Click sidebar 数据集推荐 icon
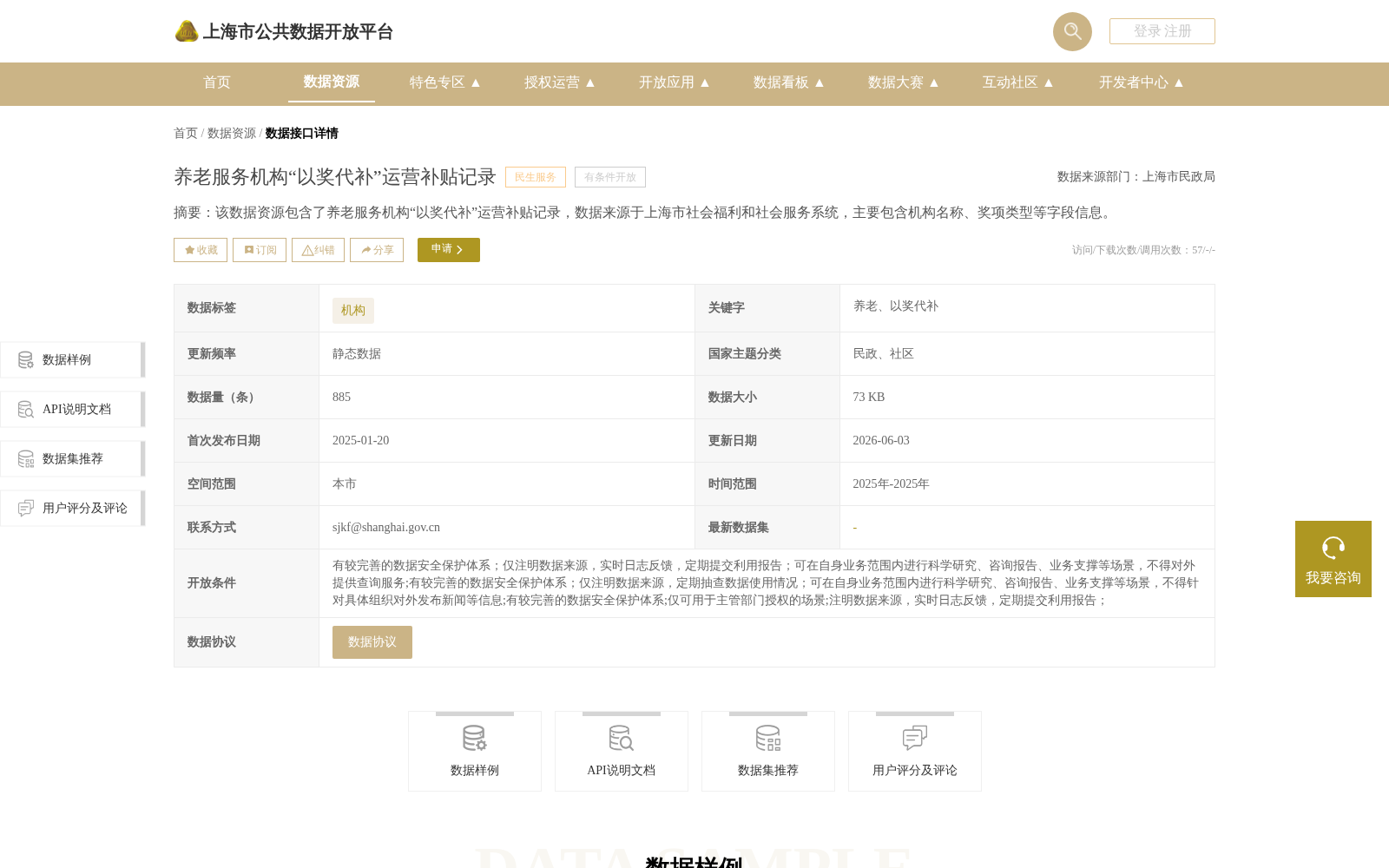The height and width of the screenshot is (868, 1389). pos(26,459)
